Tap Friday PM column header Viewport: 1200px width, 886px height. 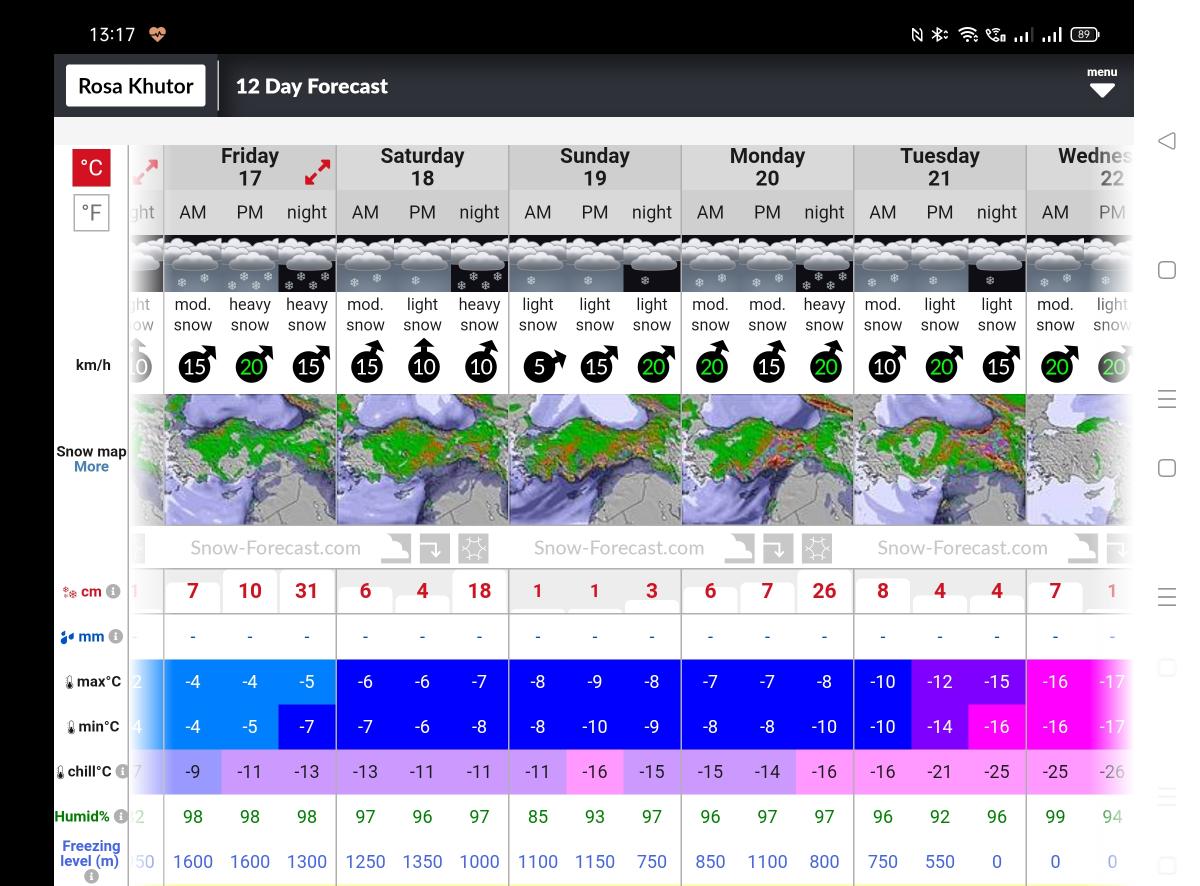click(x=250, y=212)
